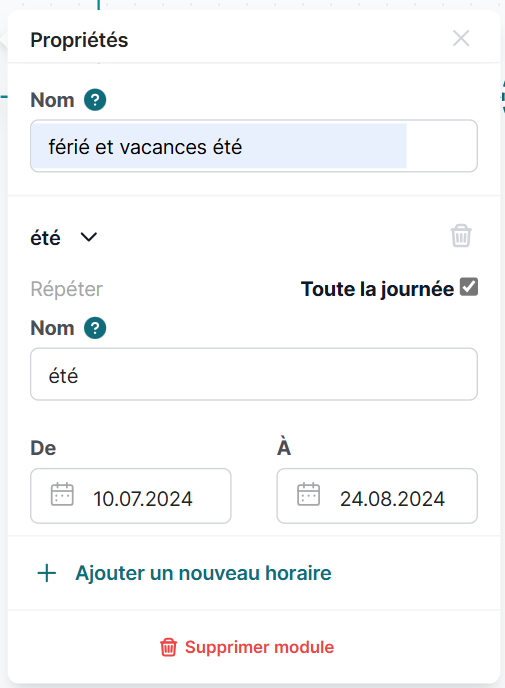Click the plus icon for a new horaire
This screenshot has width=505, height=688.
click(x=47, y=573)
